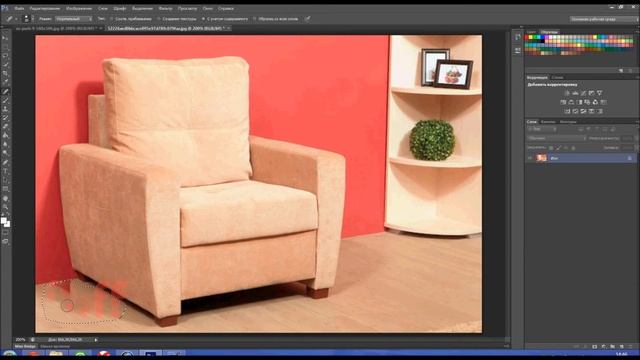Screen dimensions: 640x360
Task: Switch to the Стили tab
Action: coord(558,77)
